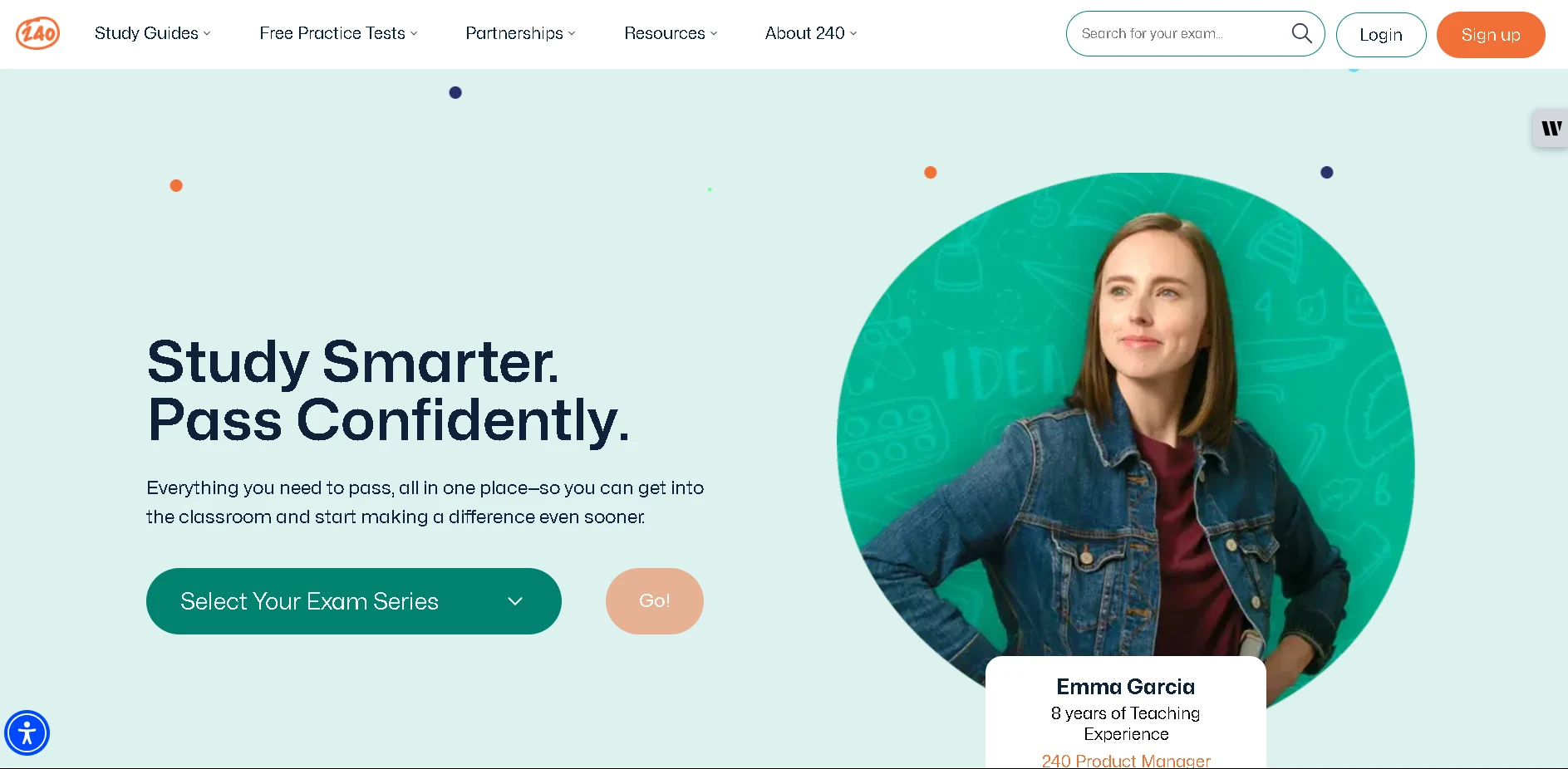Click the 240 logo icon
1568x769 pixels.
37,33
